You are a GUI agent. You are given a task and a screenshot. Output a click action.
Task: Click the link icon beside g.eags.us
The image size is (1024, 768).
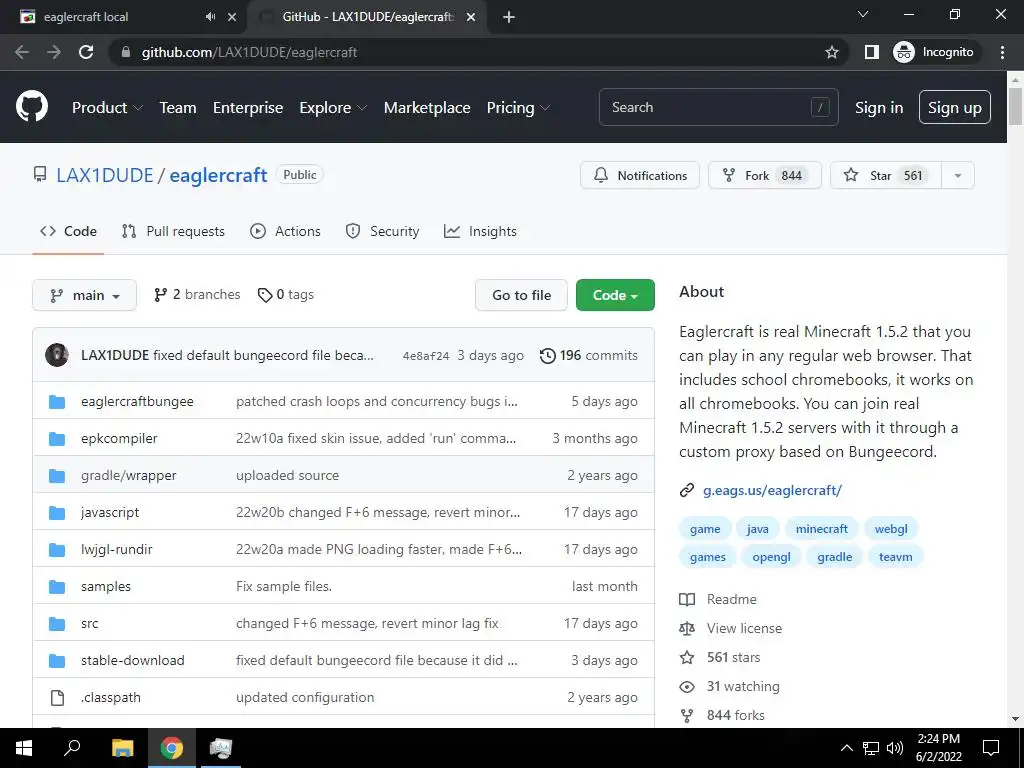coord(686,490)
